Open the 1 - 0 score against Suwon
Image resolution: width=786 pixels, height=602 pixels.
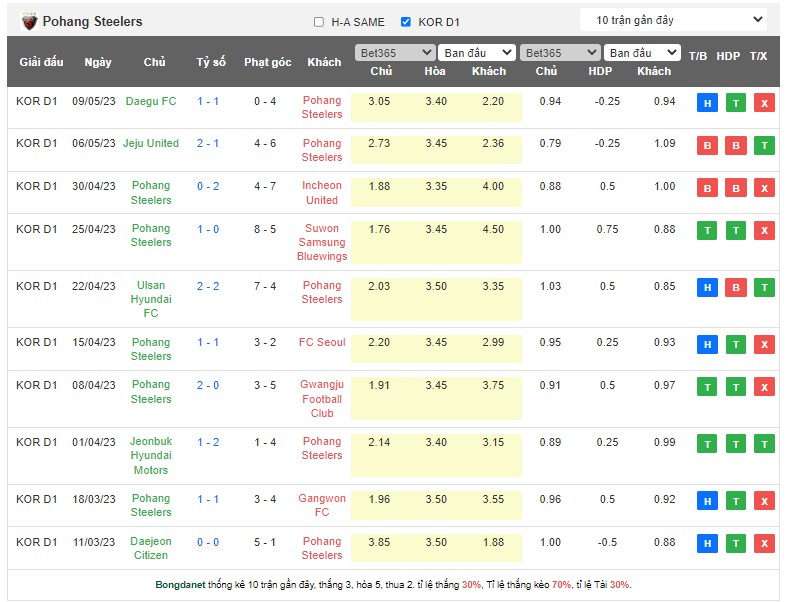click(208, 229)
